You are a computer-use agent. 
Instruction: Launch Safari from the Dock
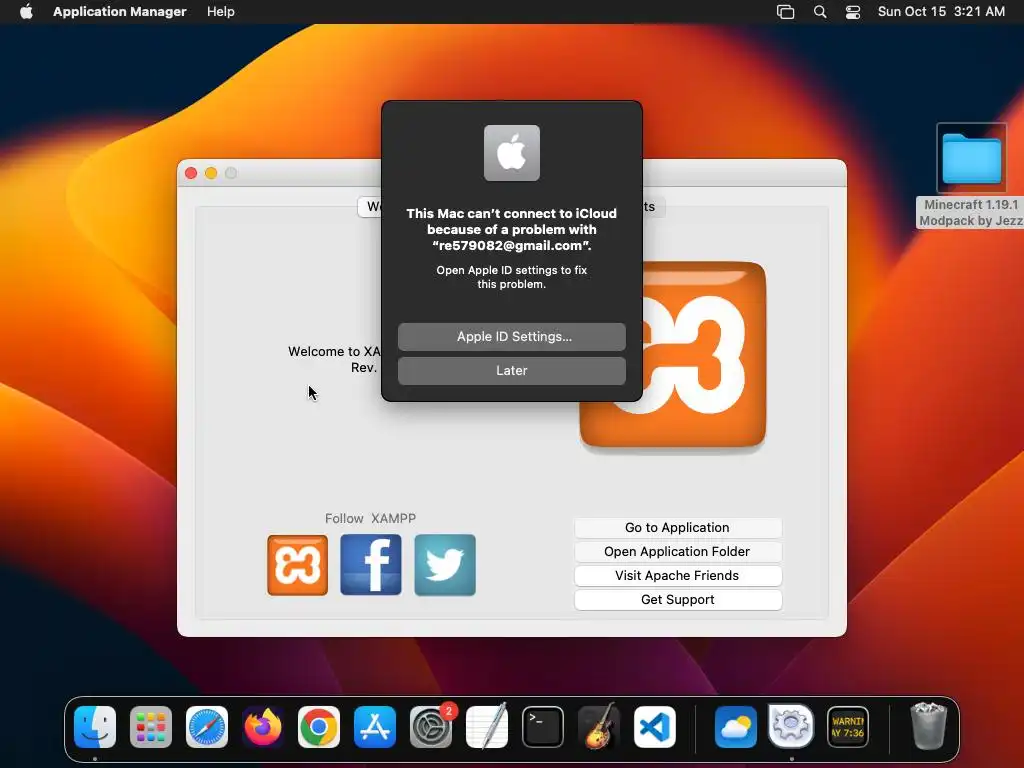click(x=207, y=727)
